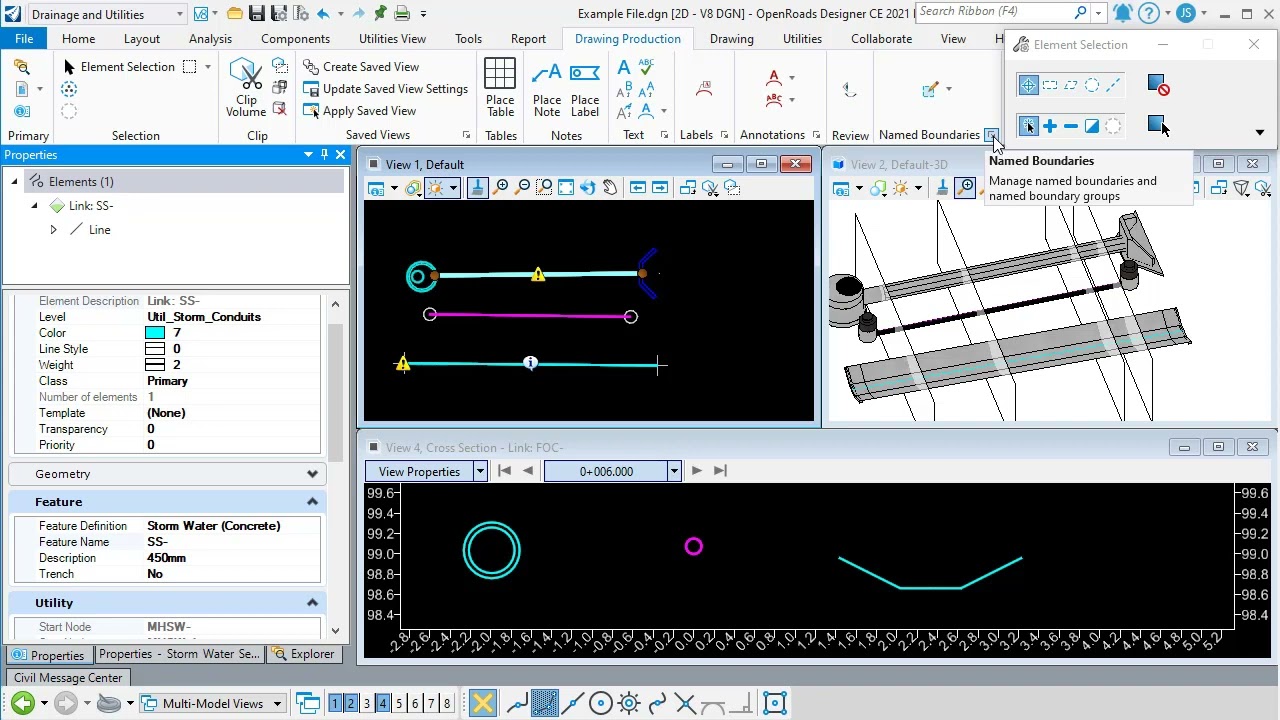1280x720 pixels.
Task: Click Apply Saved View
Action: (x=359, y=111)
